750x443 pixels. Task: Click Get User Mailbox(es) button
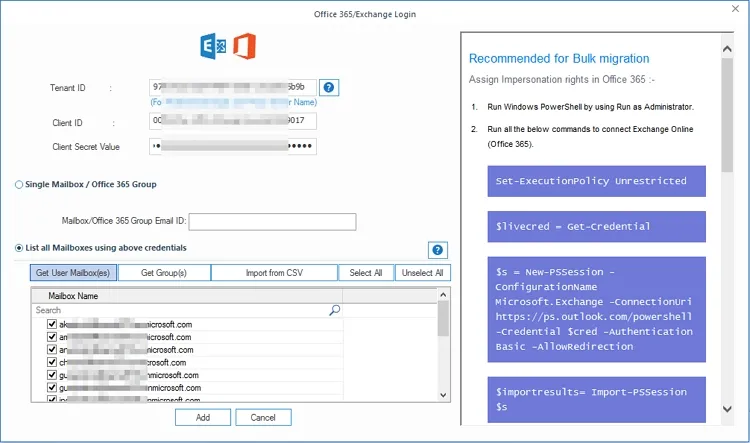click(x=73, y=273)
